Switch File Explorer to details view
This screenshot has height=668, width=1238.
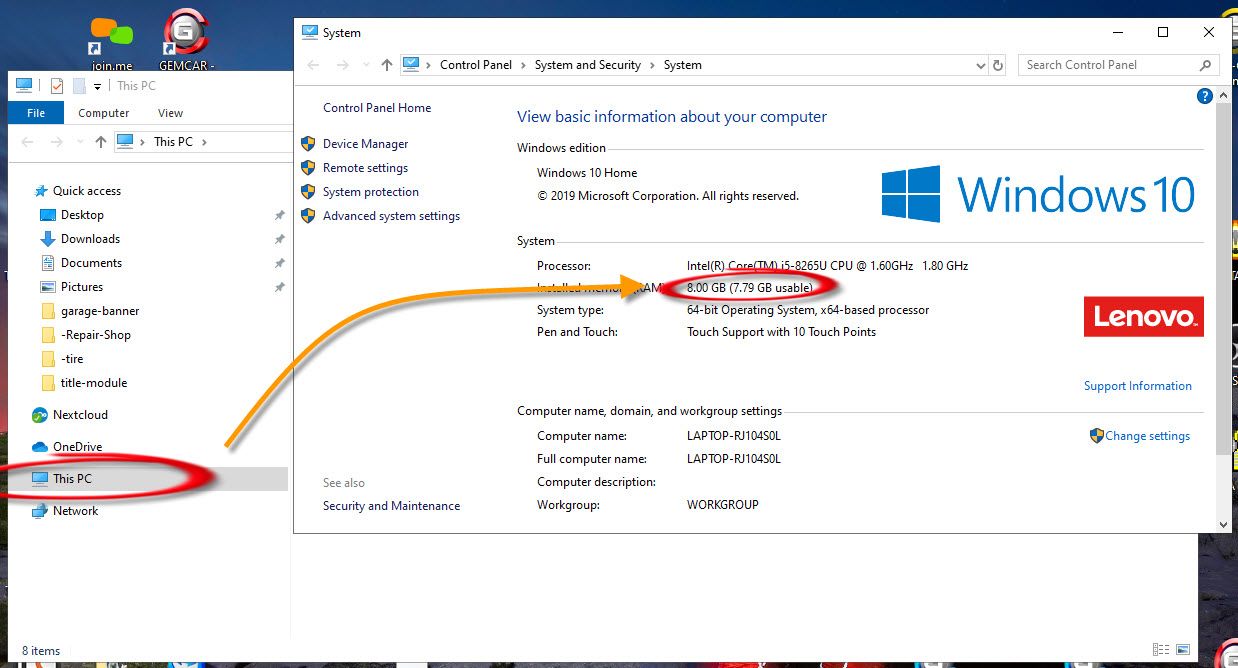(1161, 650)
